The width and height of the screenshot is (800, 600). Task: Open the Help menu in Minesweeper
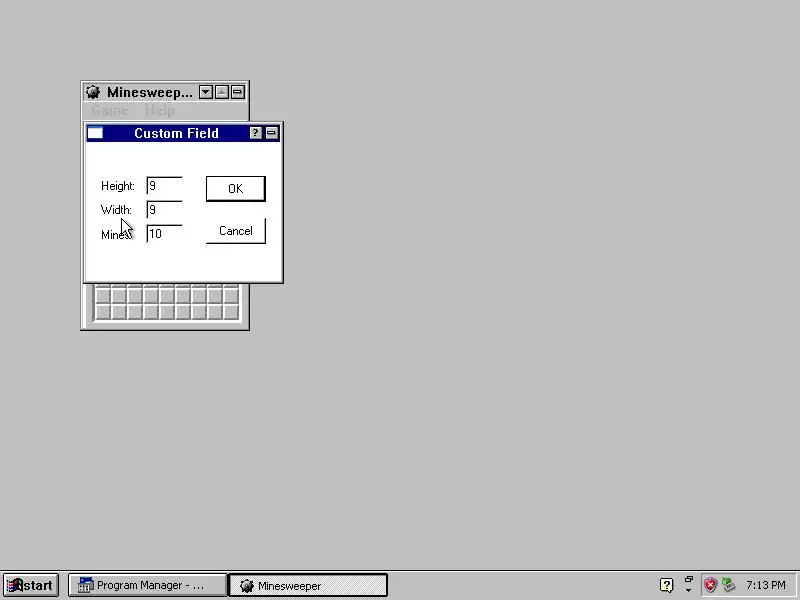[x=160, y=110]
